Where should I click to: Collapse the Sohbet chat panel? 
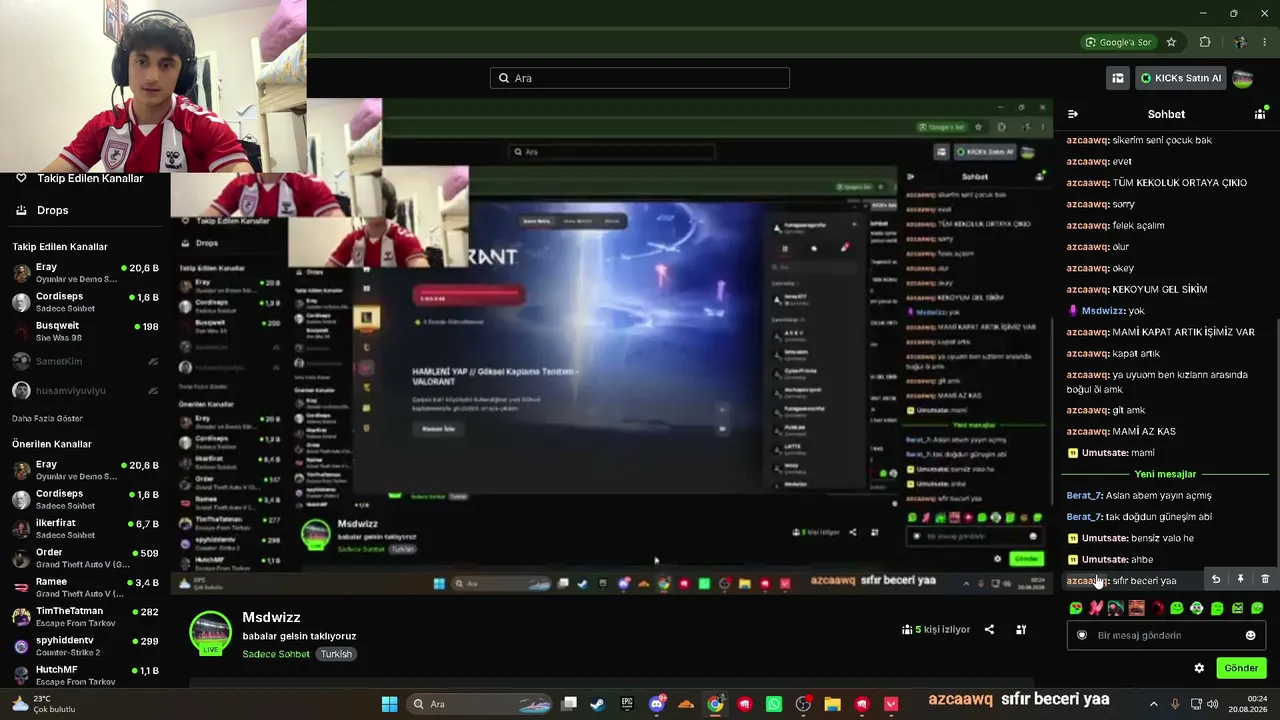click(x=1073, y=114)
